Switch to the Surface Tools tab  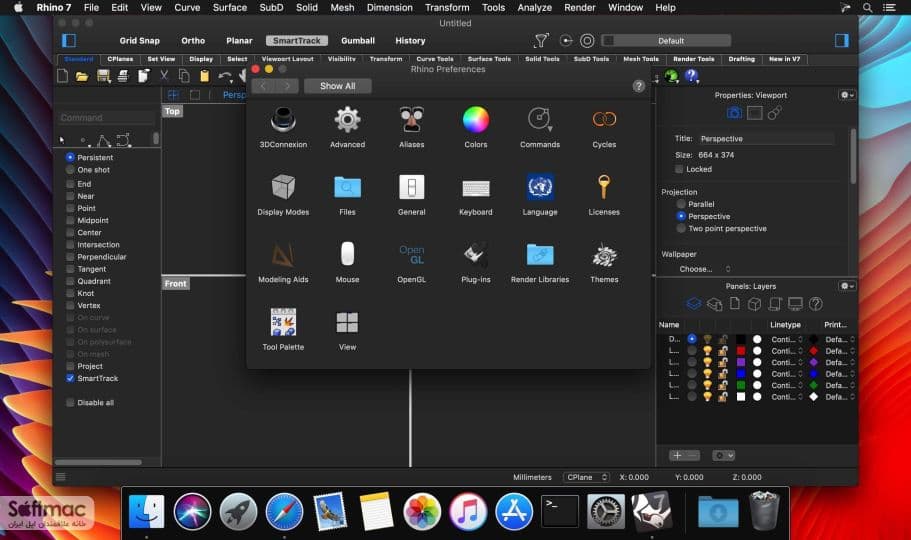point(489,59)
